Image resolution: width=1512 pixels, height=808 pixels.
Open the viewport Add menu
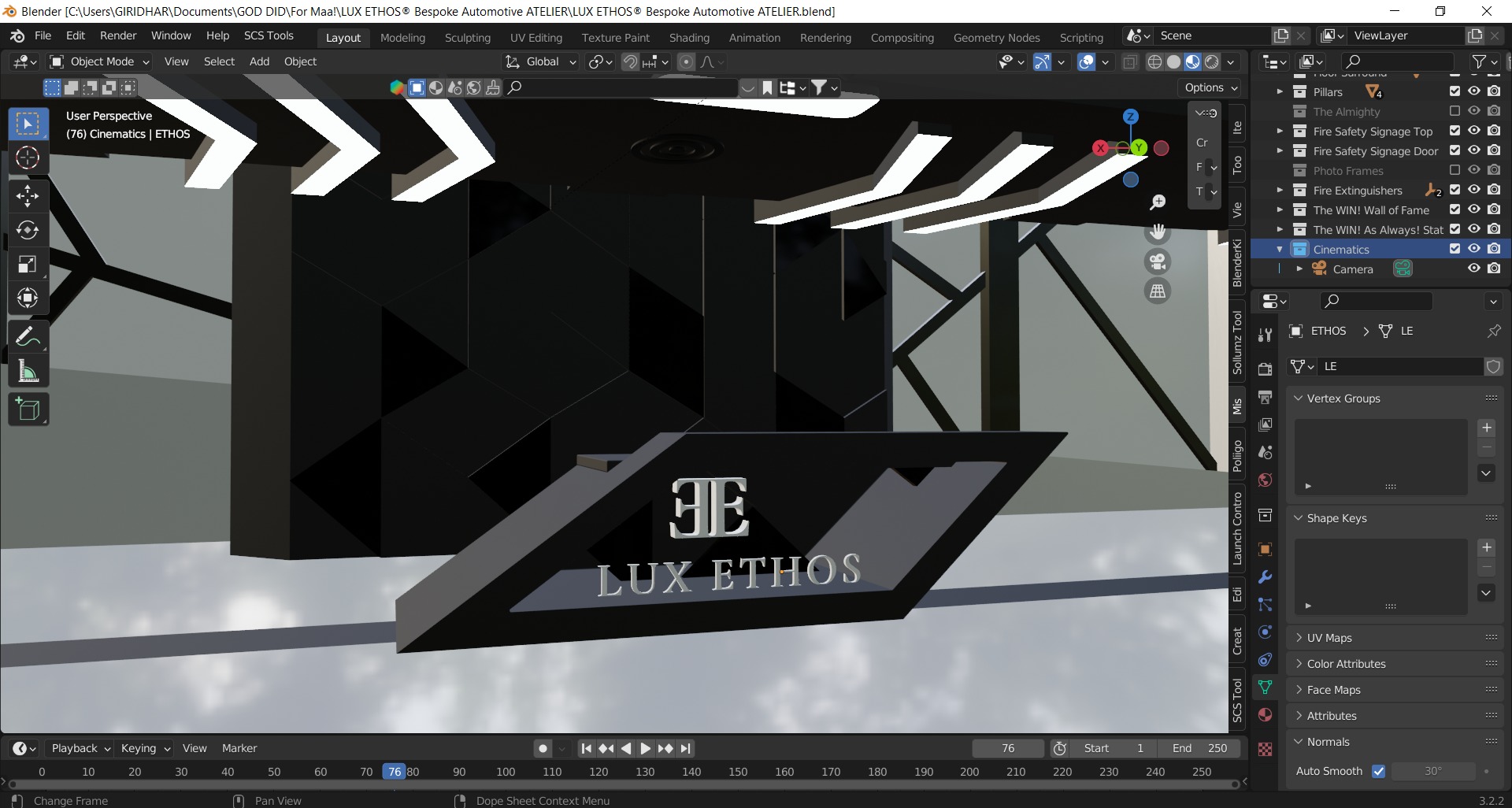point(259,61)
